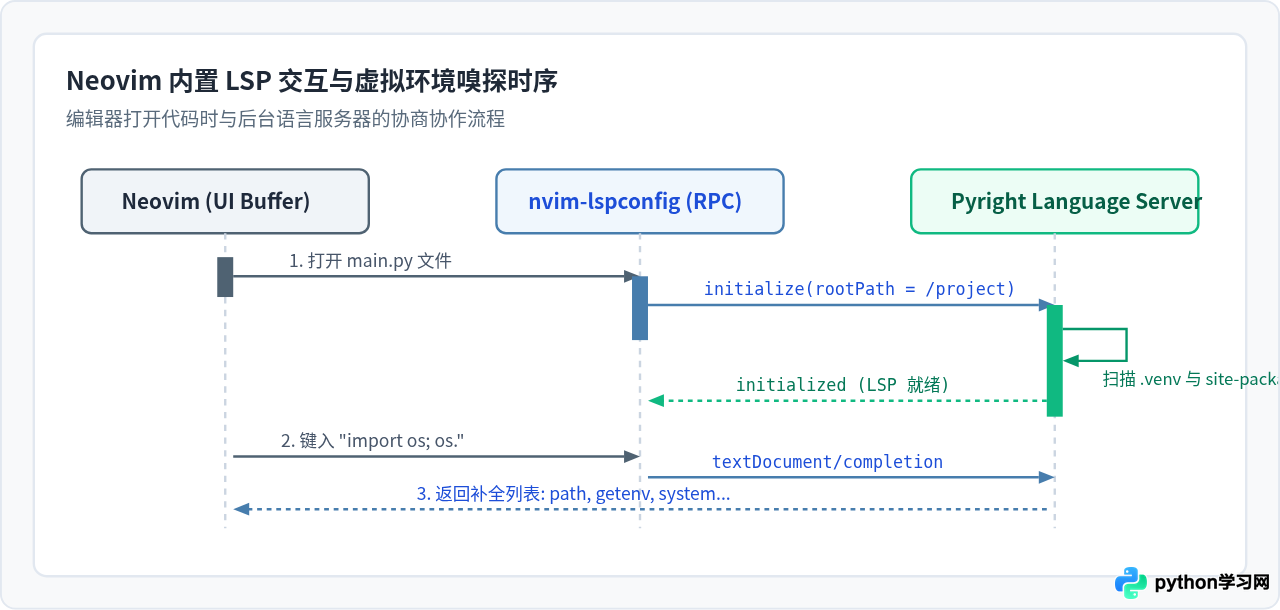
Task: Click the label 'initialize(rootPath = /project)'
Action: (860, 289)
